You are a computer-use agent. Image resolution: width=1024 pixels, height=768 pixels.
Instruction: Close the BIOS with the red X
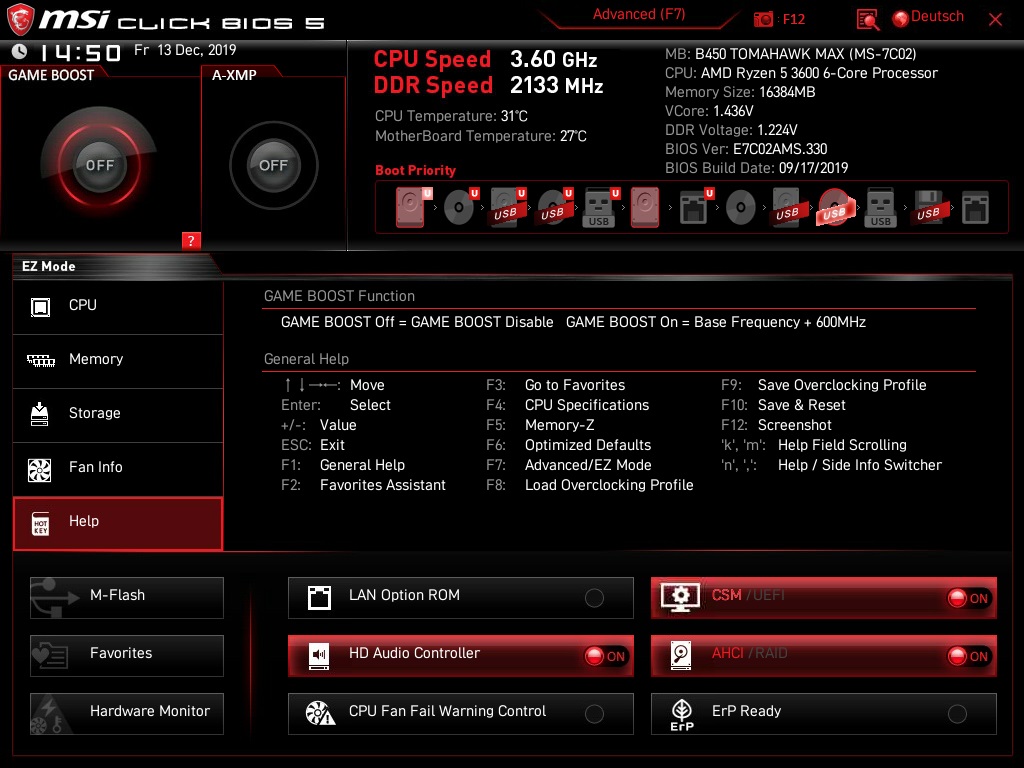click(x=995, y=20)
